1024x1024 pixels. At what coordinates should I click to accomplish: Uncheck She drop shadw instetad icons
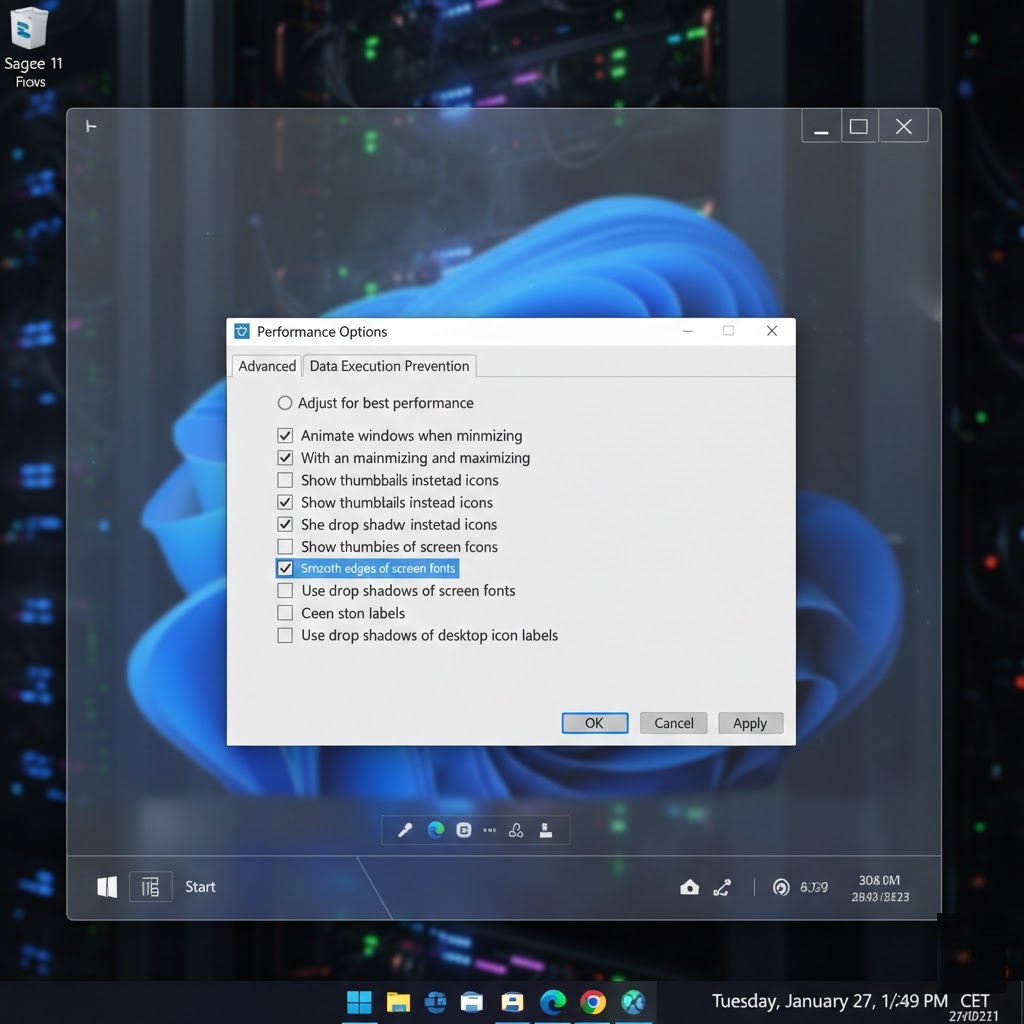click(x=285, y=524)
